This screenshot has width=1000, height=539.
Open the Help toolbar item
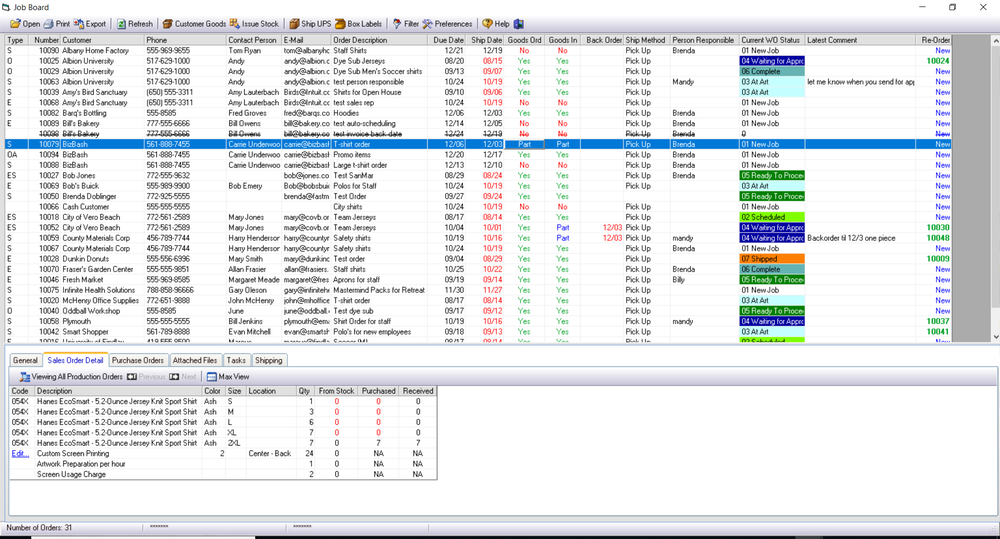pyautogui.click(x=496, y=24)
